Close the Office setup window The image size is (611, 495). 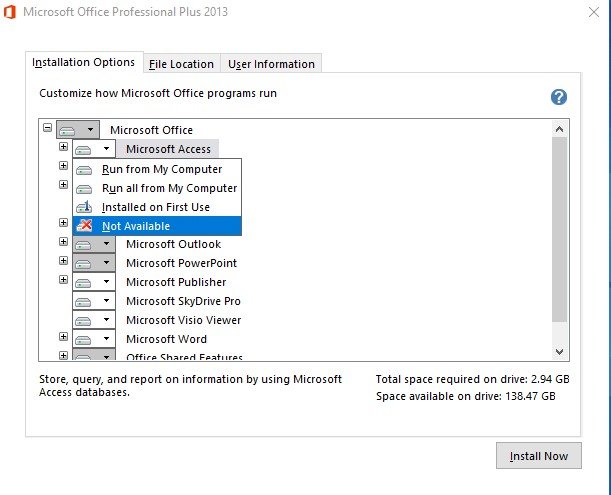(594, 12)
